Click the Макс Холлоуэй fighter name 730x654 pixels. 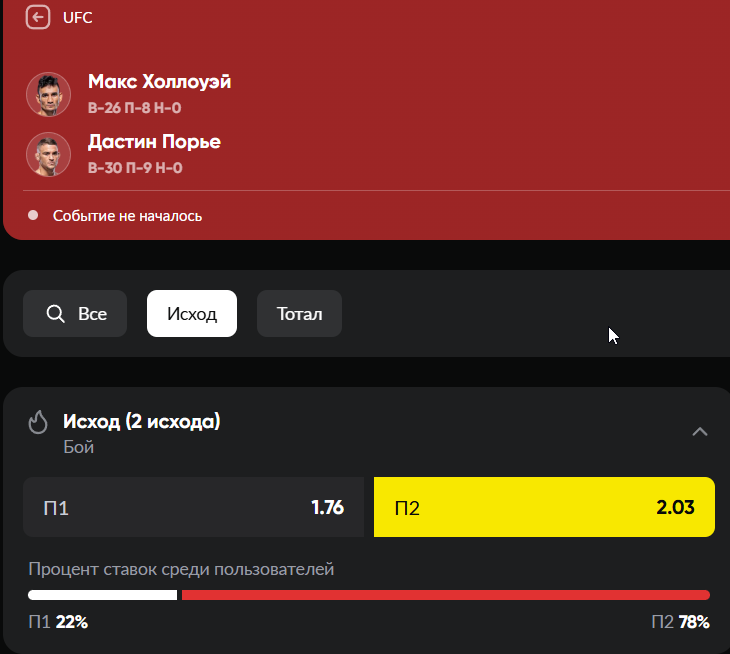pos(160,82)
